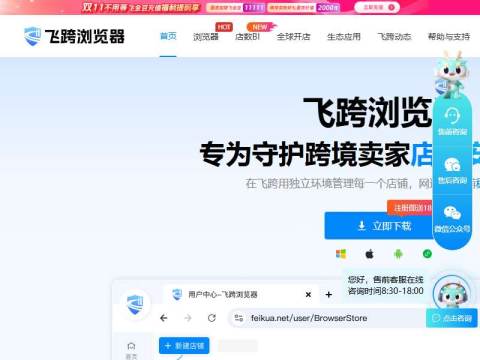Open the 店数BI menu item
The width and height of the screenshot is (480, 360).
(x=247, y=37)
